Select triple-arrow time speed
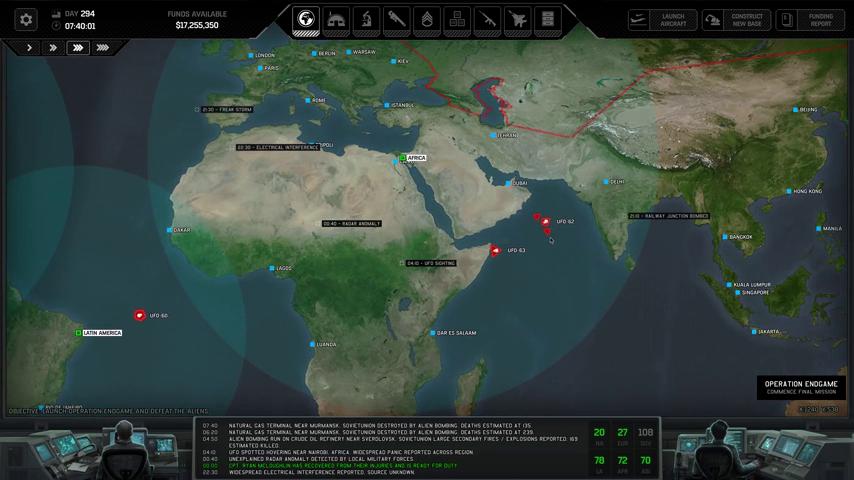This screenshot has height=480, width=854. [77, 47]
